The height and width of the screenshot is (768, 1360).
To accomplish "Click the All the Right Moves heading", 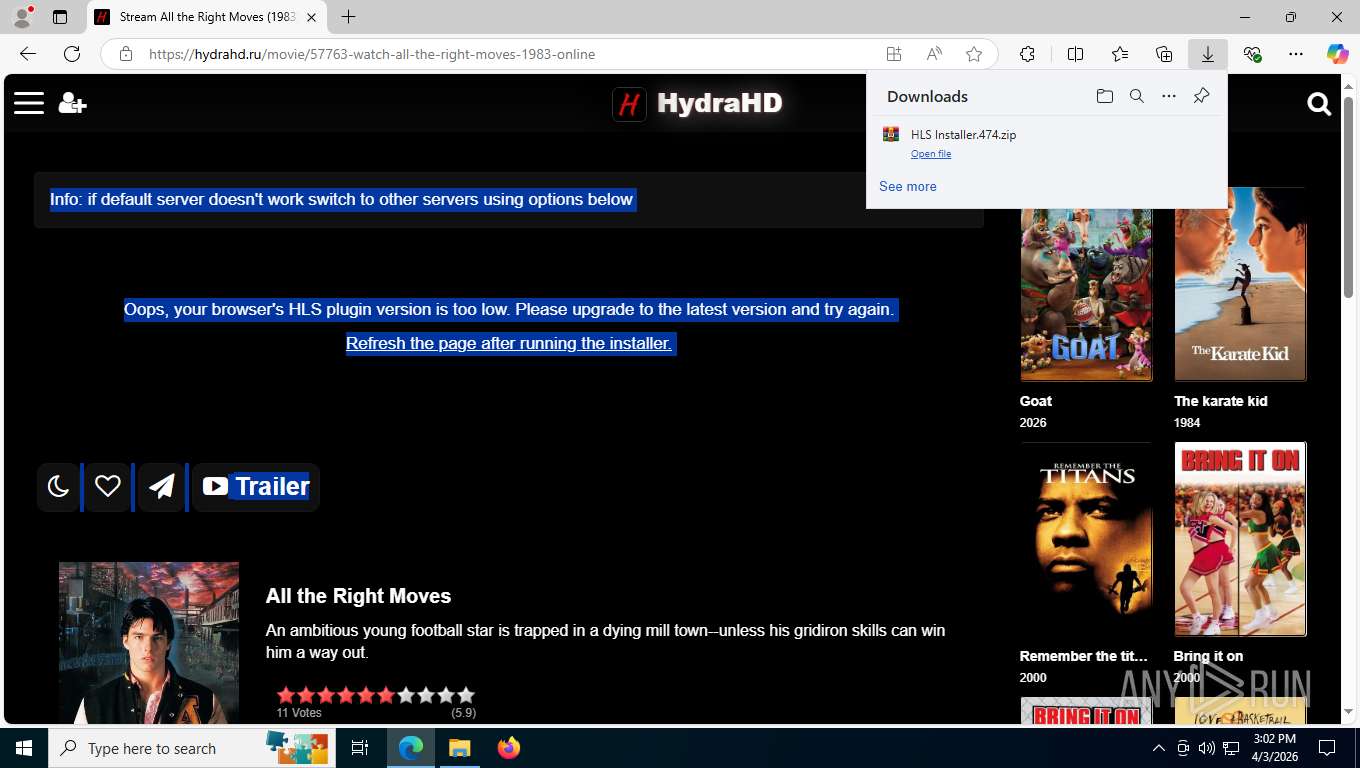I will 358,596.
